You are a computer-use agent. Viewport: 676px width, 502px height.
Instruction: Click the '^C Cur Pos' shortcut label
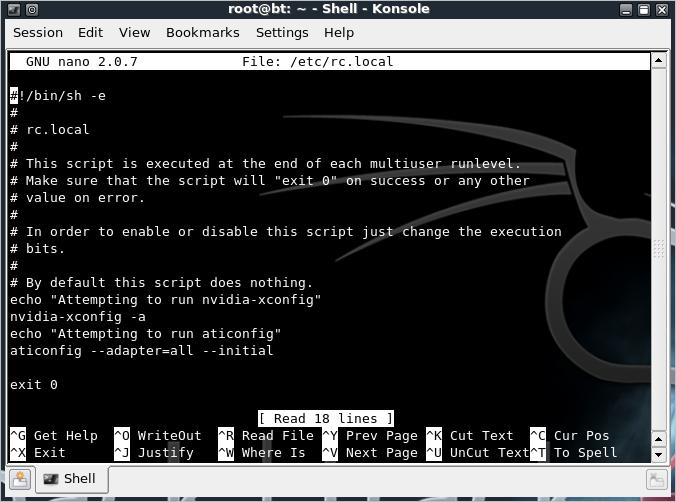pos(570,436)
